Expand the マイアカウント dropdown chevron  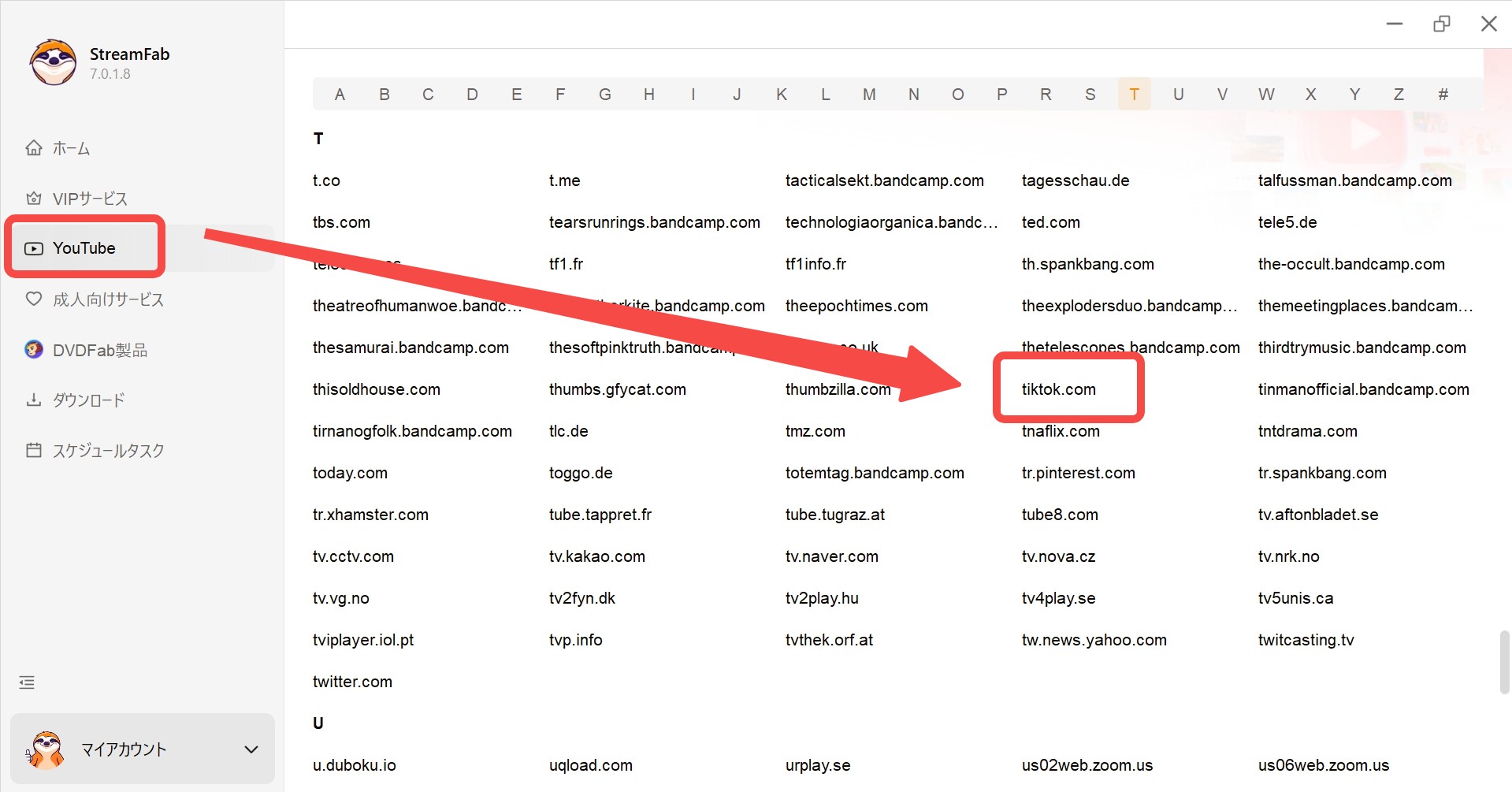click(251, 749)
